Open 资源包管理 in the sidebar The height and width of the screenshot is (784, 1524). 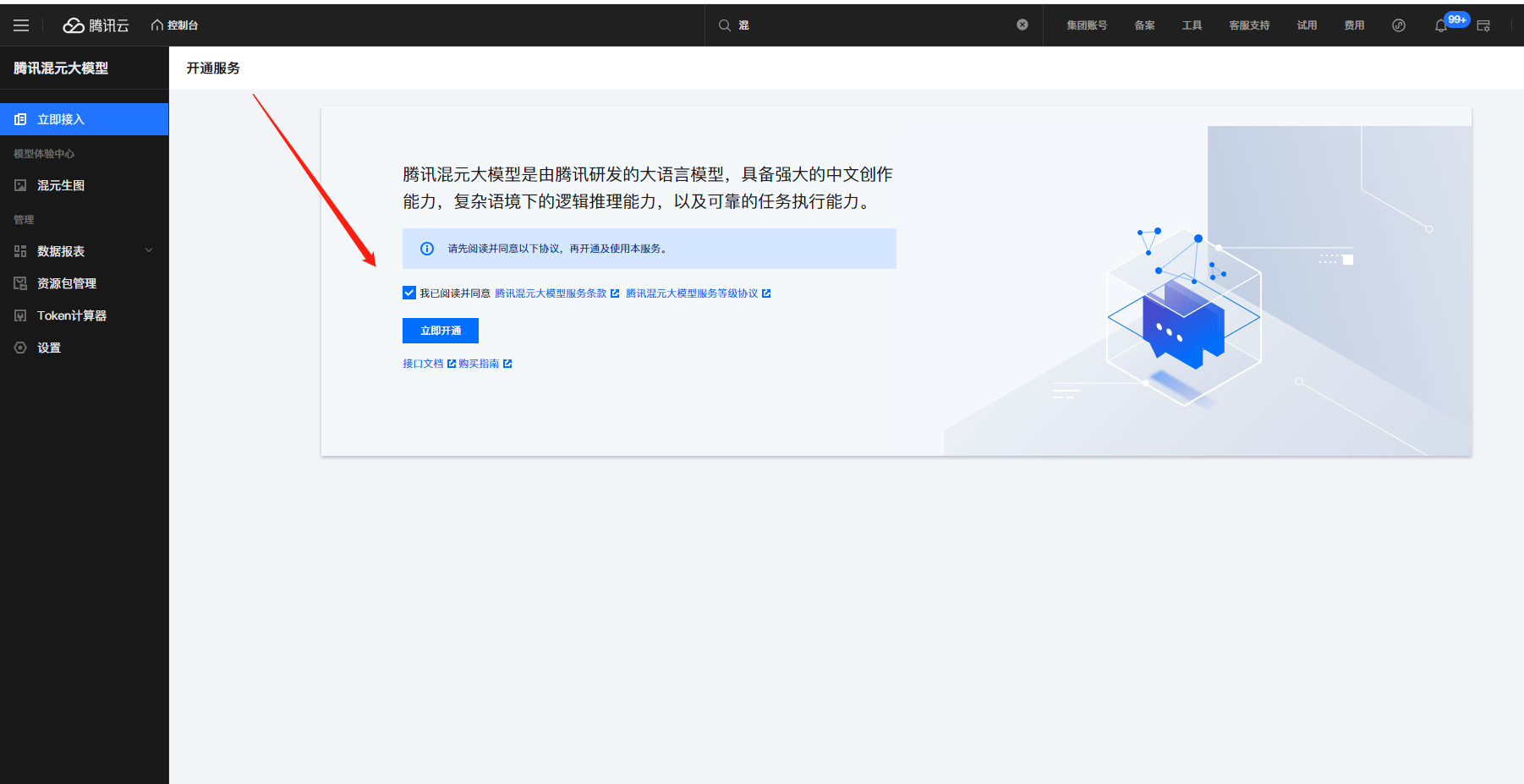pyautogui.click(x=67, y=283)
